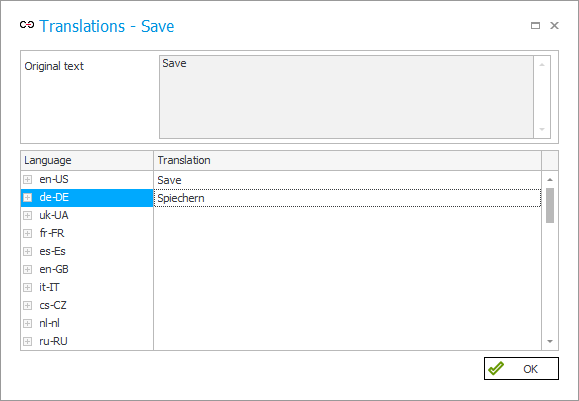The image size is (579, 401).
Task: Click the link icon beside the title
Action: (27, 25)
